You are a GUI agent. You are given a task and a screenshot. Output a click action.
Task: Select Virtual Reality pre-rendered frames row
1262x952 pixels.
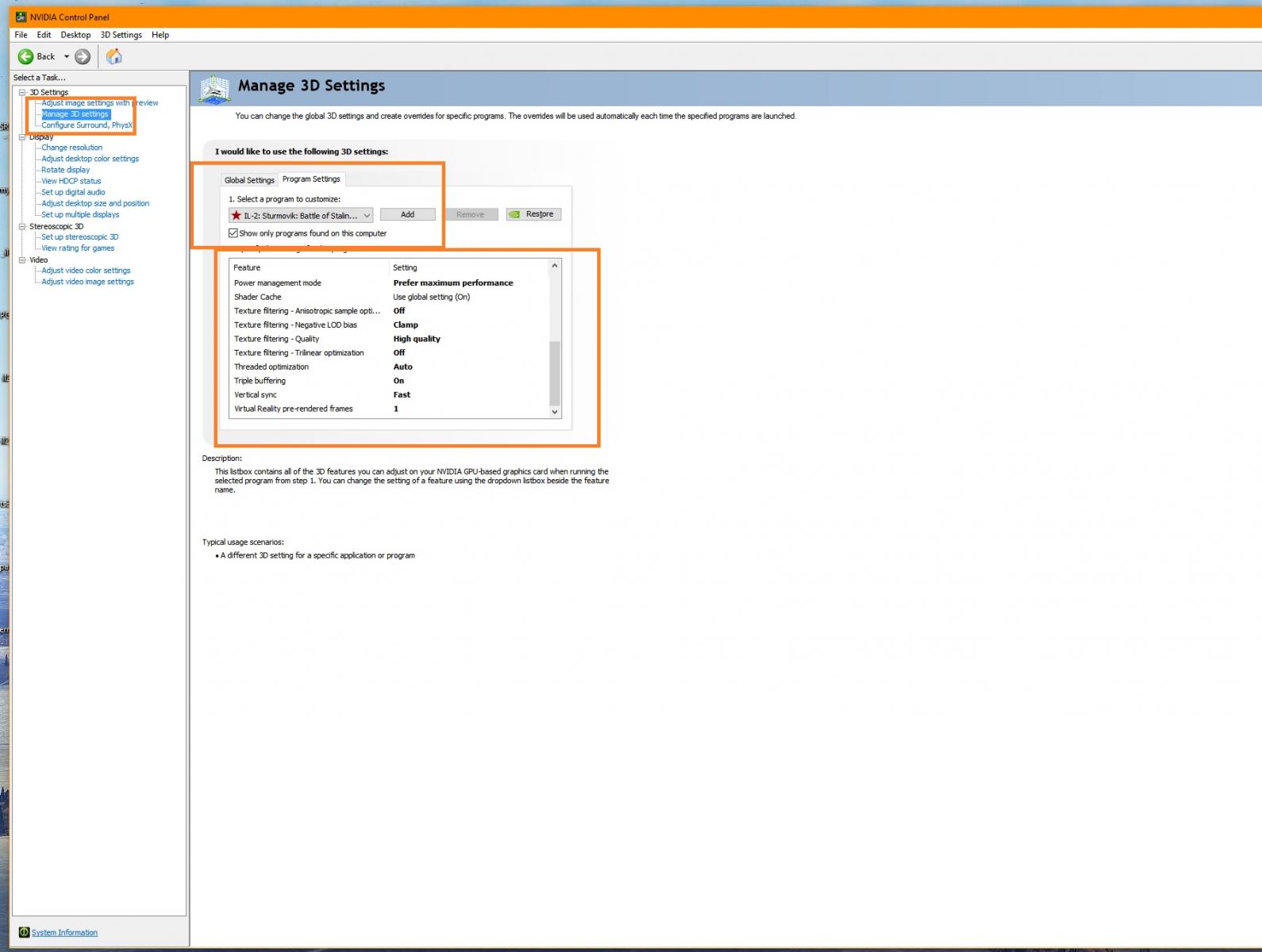coord(389,409)
